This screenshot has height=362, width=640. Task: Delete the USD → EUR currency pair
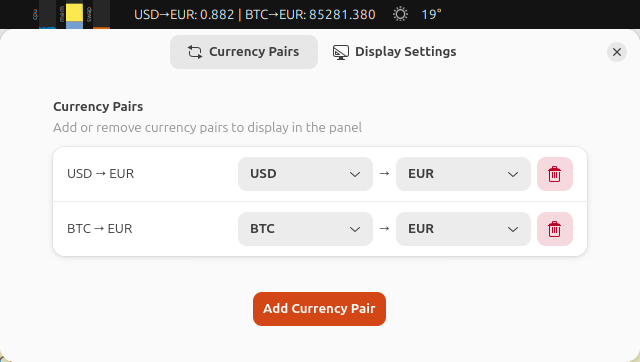tap(555, 174)
